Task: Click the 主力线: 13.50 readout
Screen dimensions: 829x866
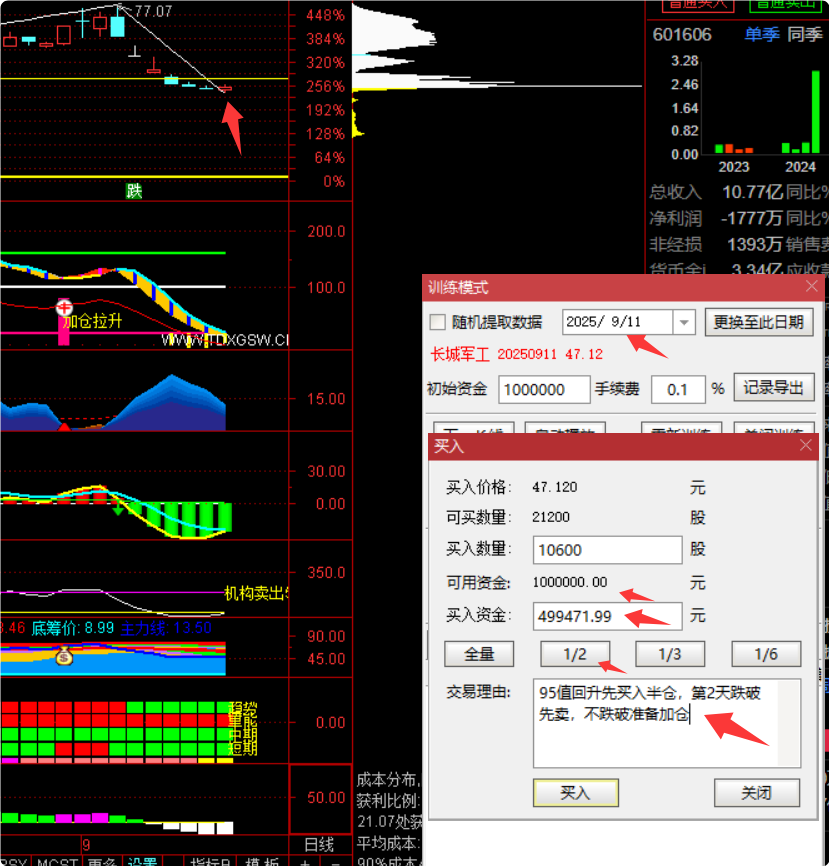Action: pos(166,628)
